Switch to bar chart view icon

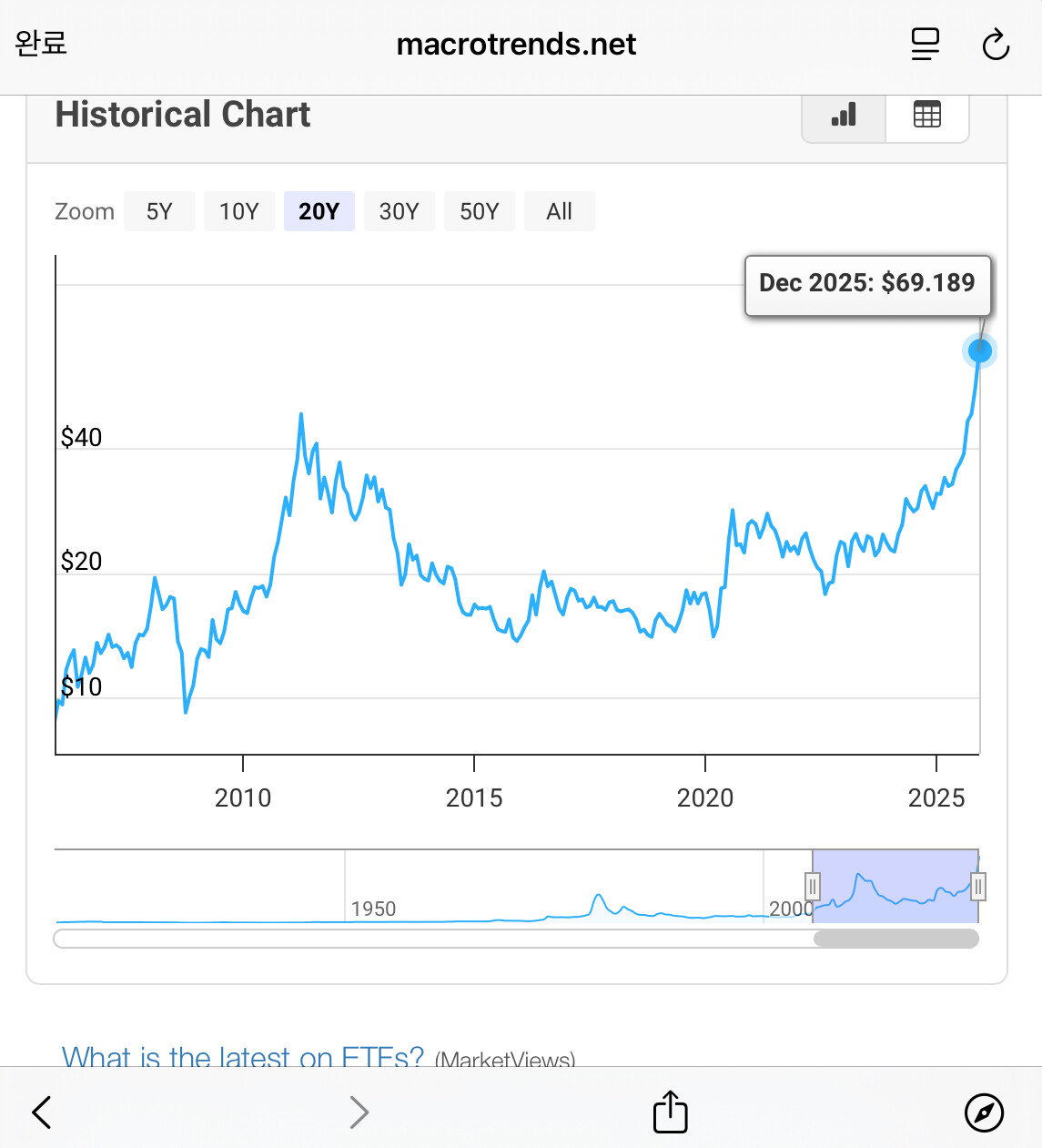(x=844, y=116)
